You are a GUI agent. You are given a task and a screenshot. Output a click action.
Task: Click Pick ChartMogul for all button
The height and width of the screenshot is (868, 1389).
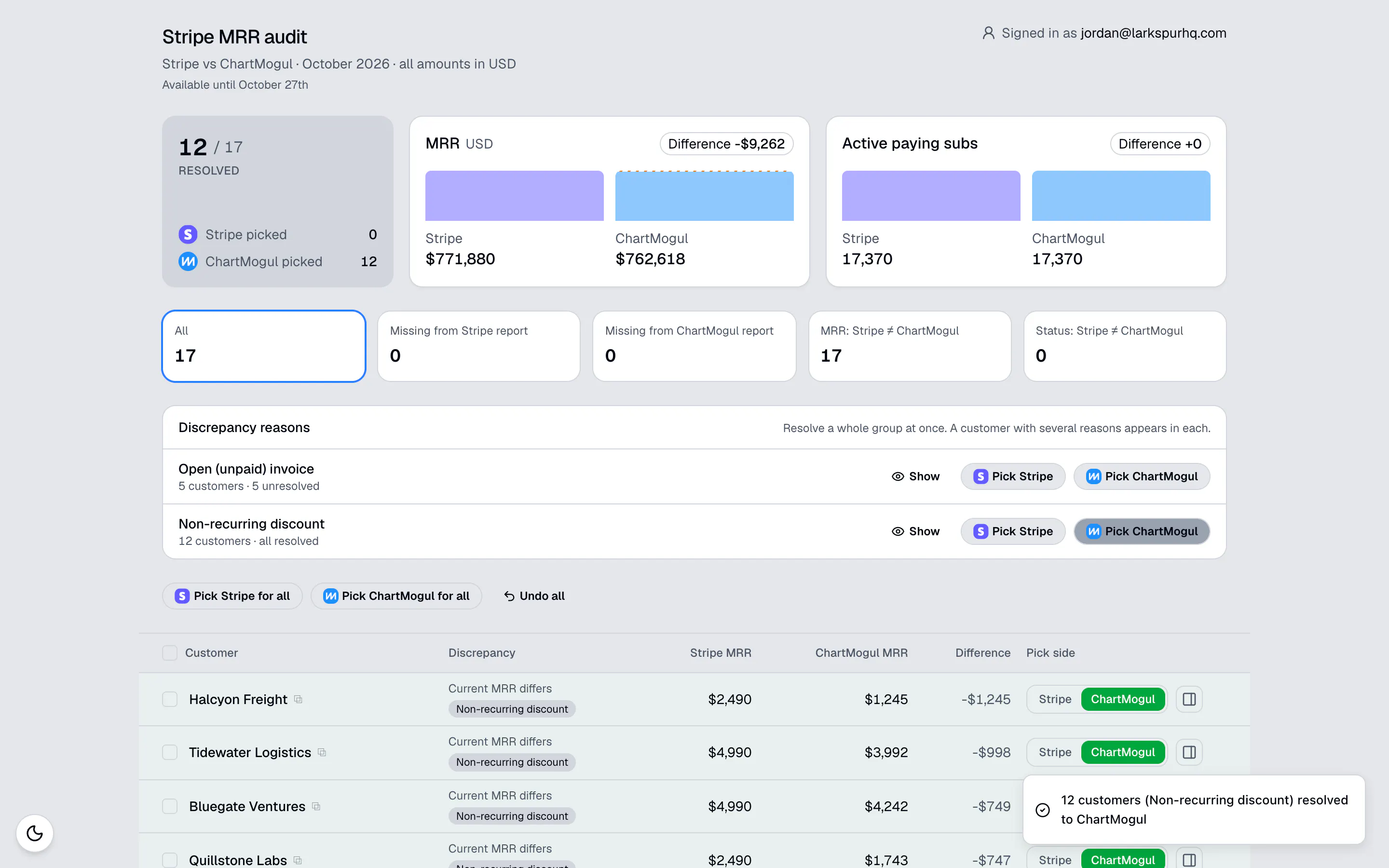pyautogui.click(x=396, y=596)
